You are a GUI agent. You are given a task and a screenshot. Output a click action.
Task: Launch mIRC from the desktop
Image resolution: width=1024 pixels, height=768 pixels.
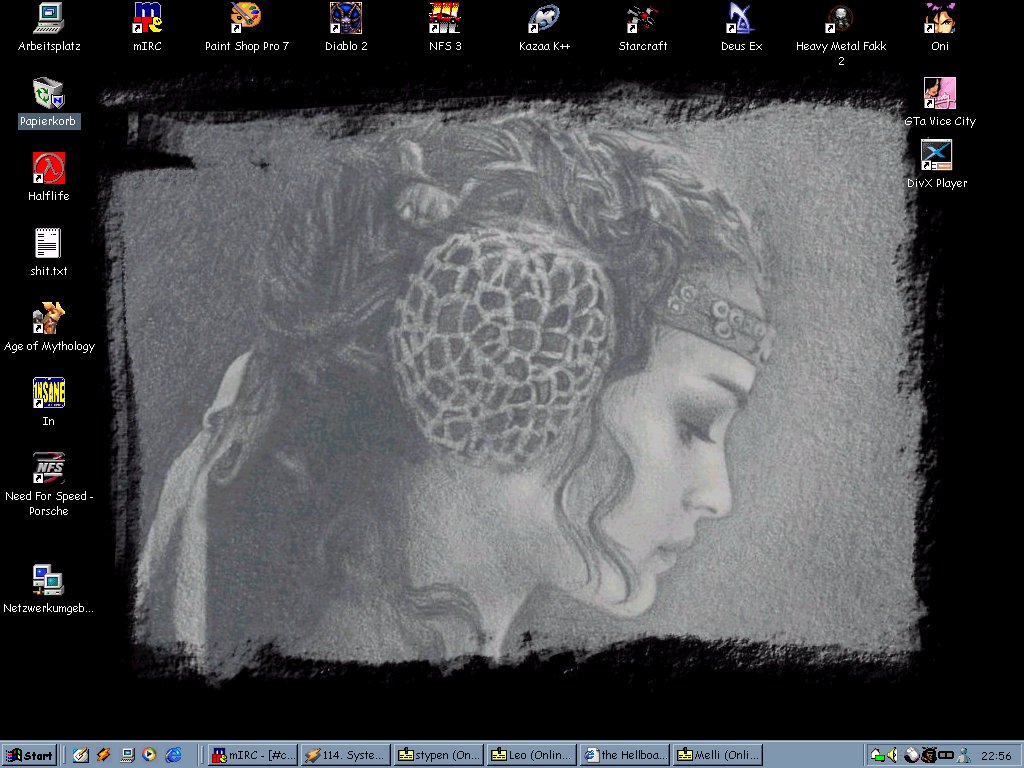pyautogui.click(x=148, y=26)
